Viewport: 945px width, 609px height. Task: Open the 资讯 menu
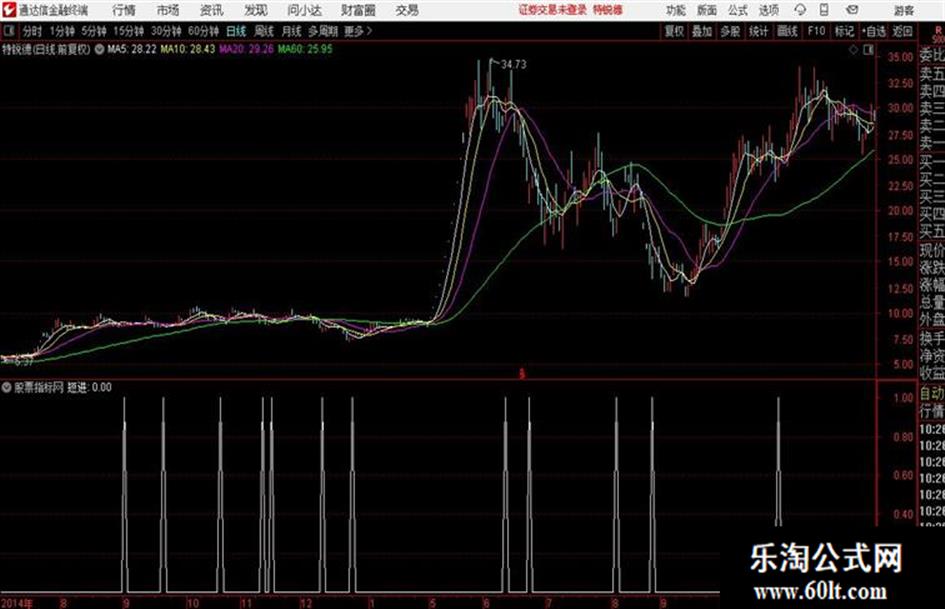212,10
